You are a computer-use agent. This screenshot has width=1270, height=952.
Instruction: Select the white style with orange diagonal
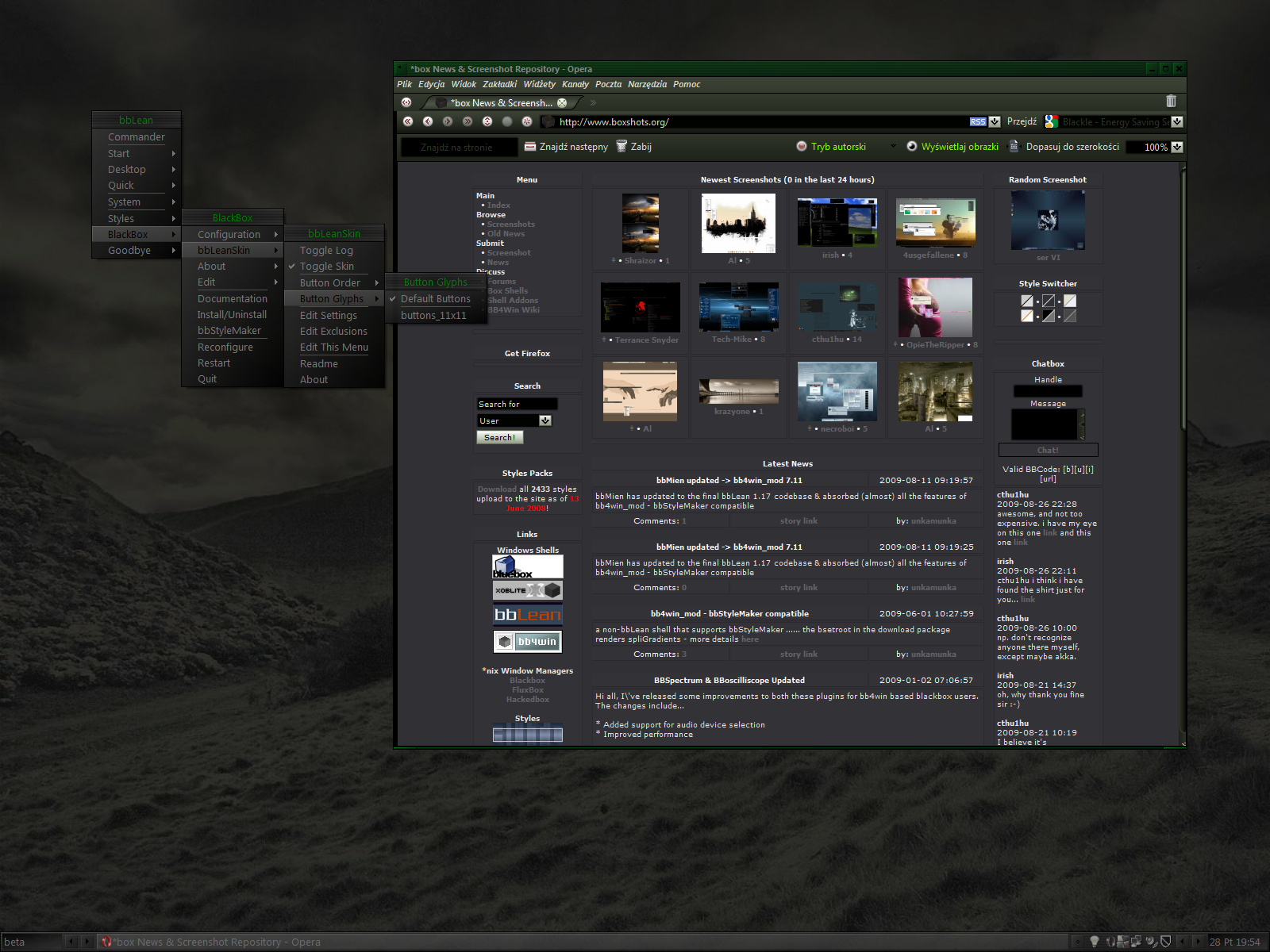click(1027, 316)
